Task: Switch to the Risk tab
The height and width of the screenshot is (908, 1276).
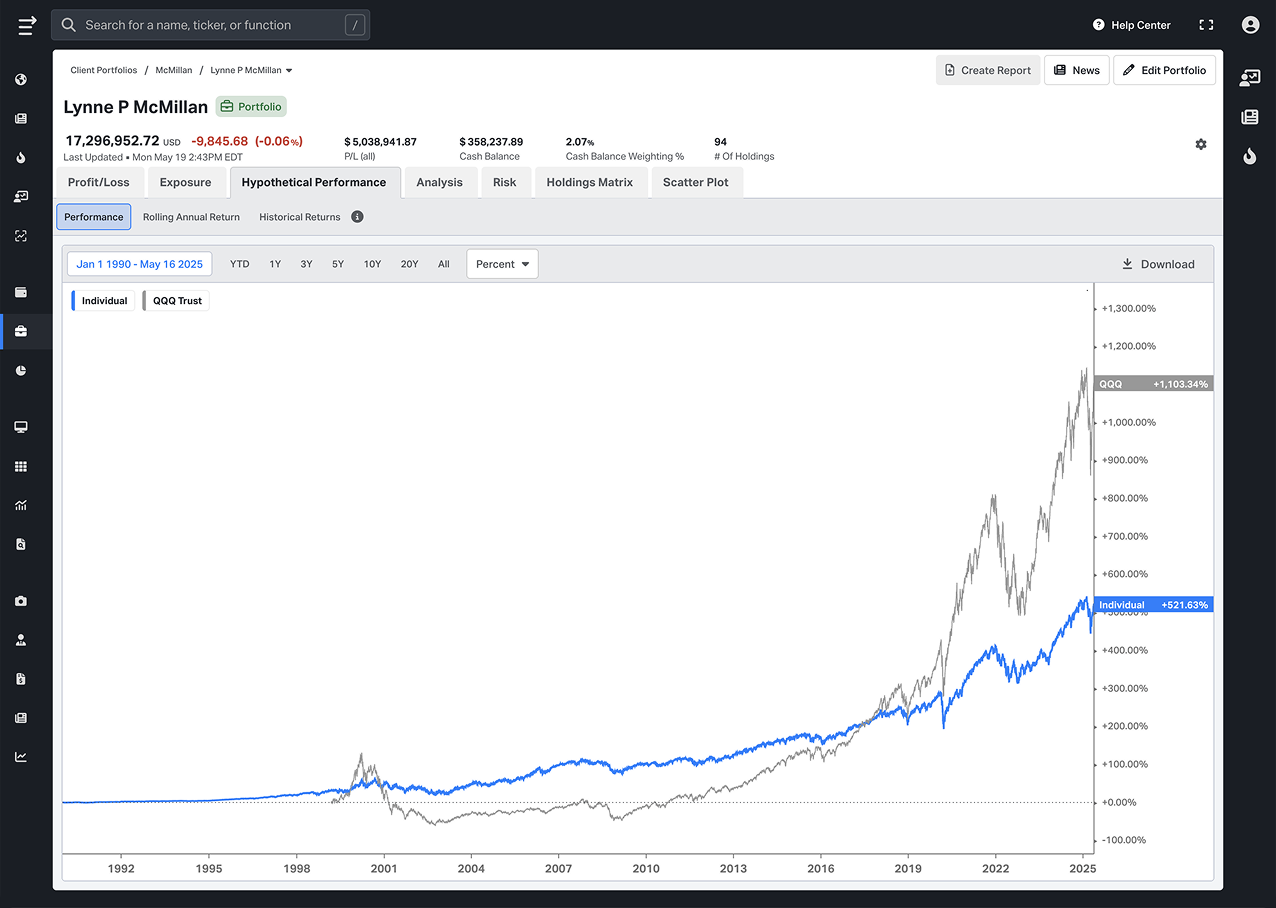Action: click(506, 182)
